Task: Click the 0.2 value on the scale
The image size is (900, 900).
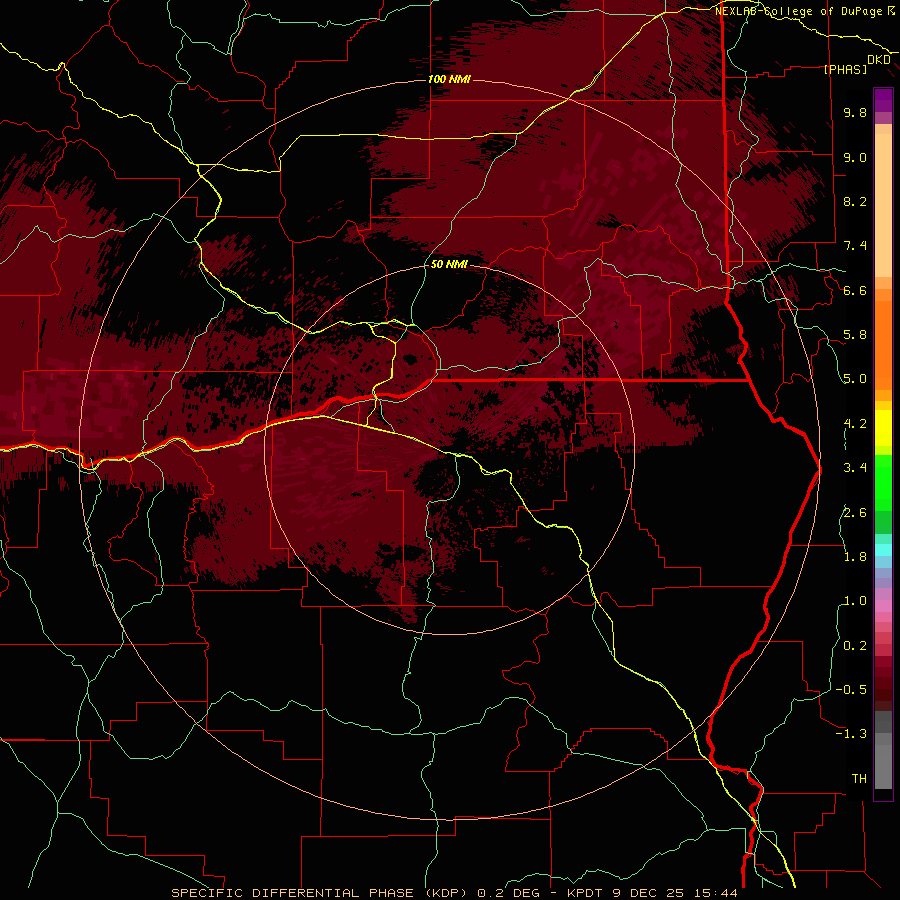Action: [855, 646]
